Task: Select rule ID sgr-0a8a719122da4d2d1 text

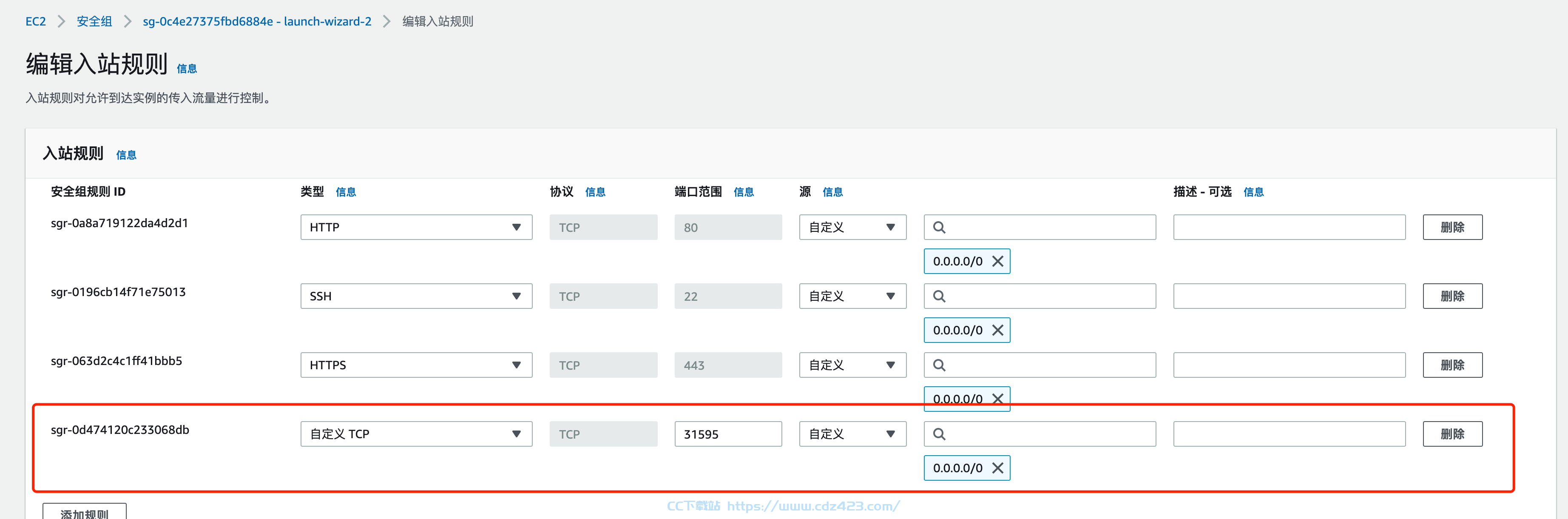Action: coord(119,223)
